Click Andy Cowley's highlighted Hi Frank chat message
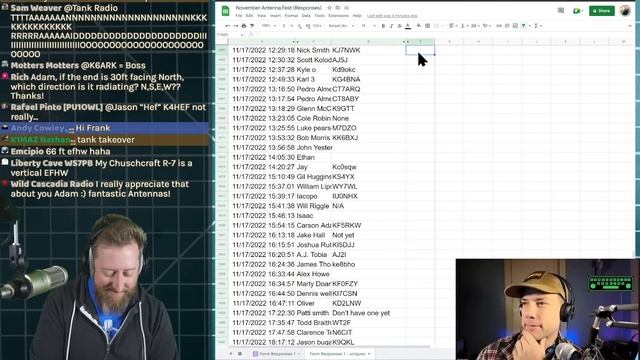 point(105,128)
